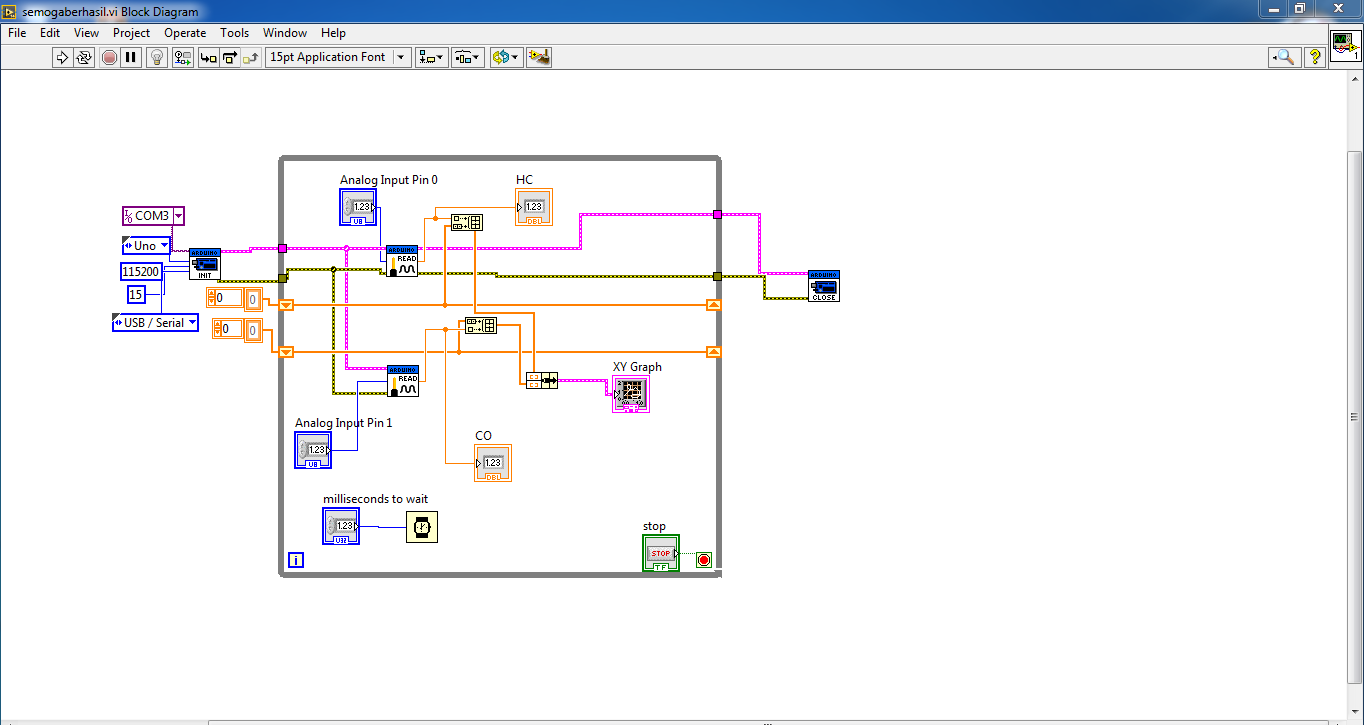Click pink resource tunnel on loop right border
The height and width of the screenshot is (725, 1364).
(717, 214)
